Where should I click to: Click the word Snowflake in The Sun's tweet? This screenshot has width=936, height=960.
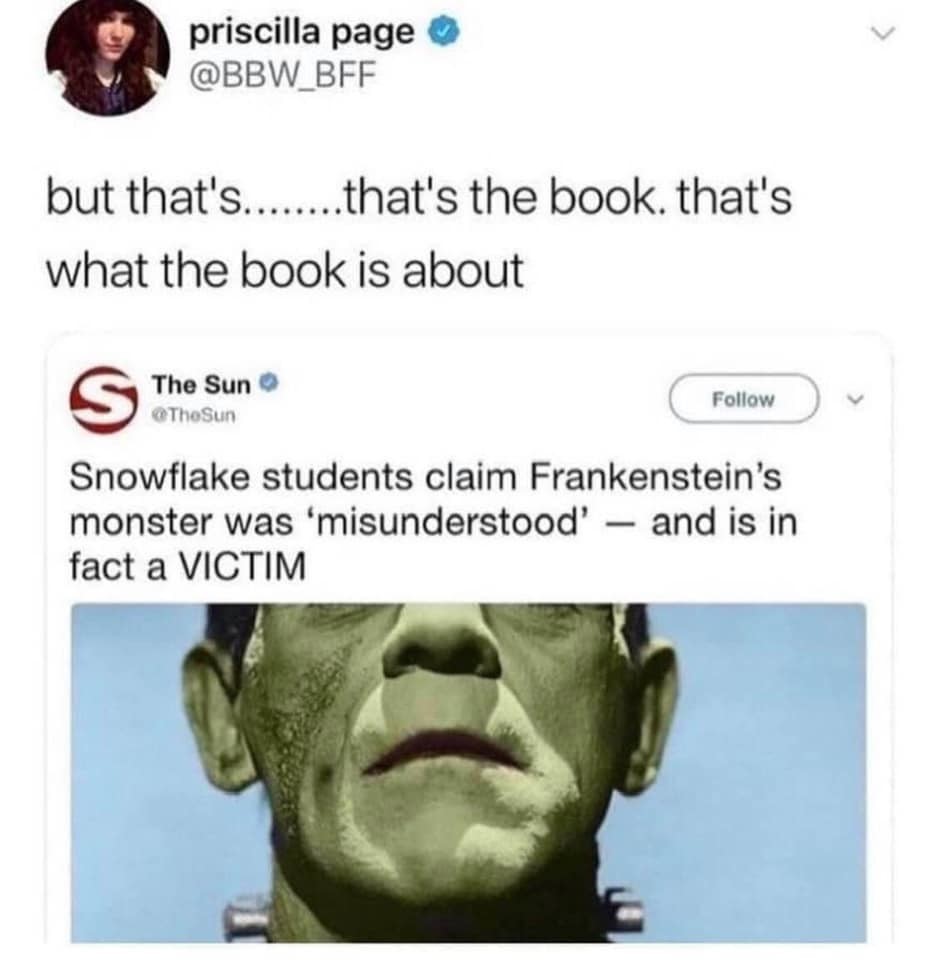(x=160, y=477)
